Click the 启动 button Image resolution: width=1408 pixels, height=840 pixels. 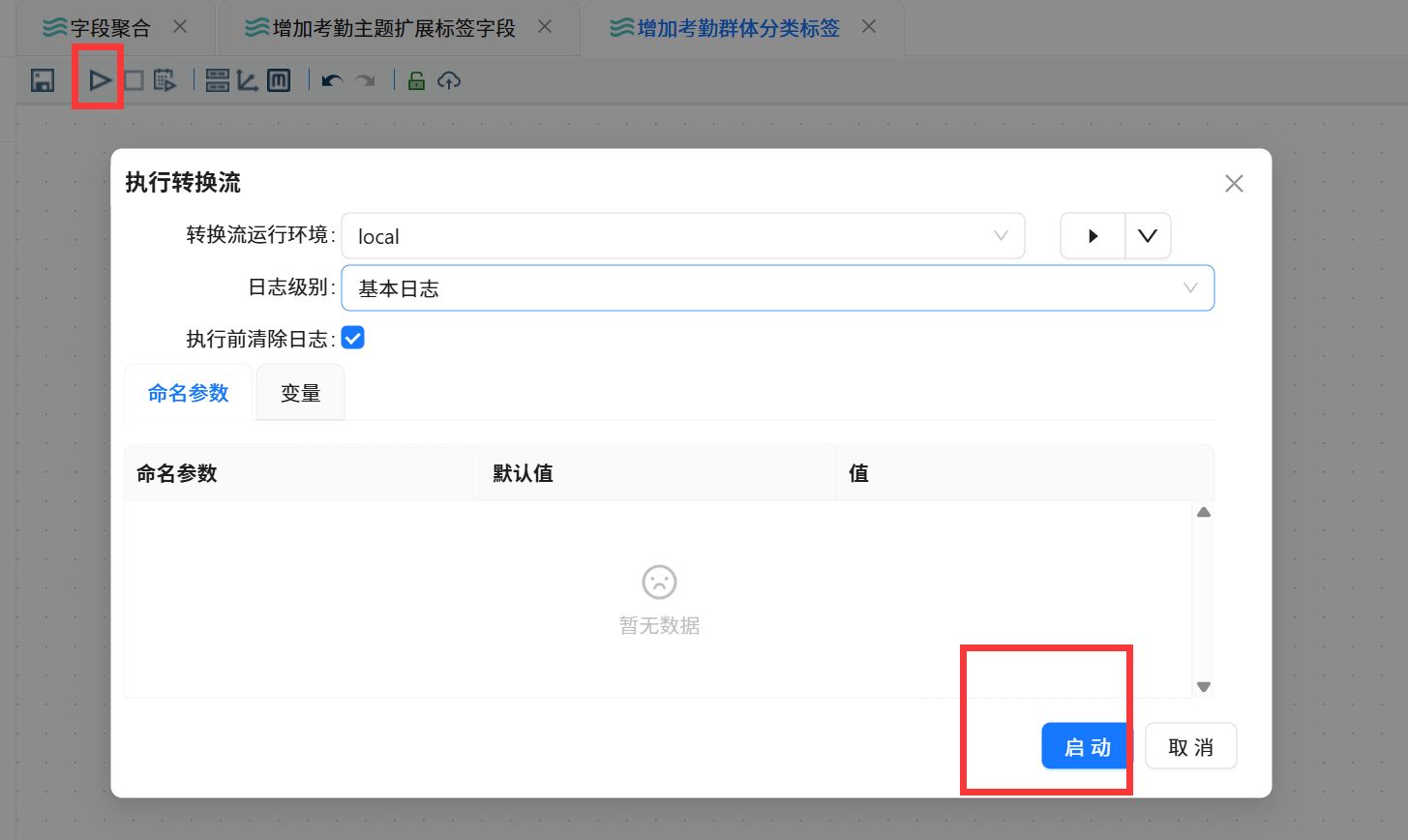click(x=1088, y=746)
